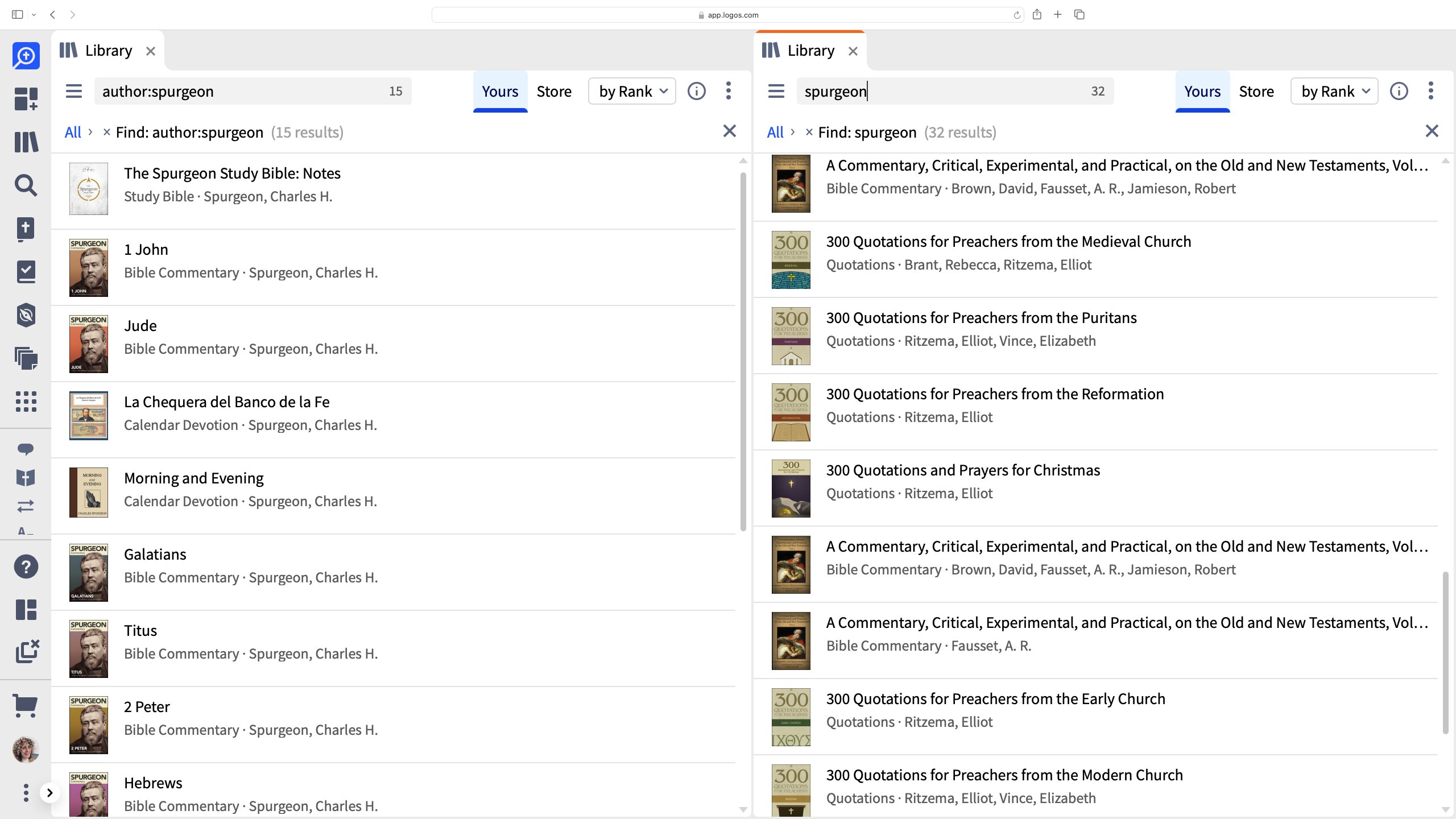Open the user profile avatar
The width and height of the screenshot is (1456, 819).
26,750
